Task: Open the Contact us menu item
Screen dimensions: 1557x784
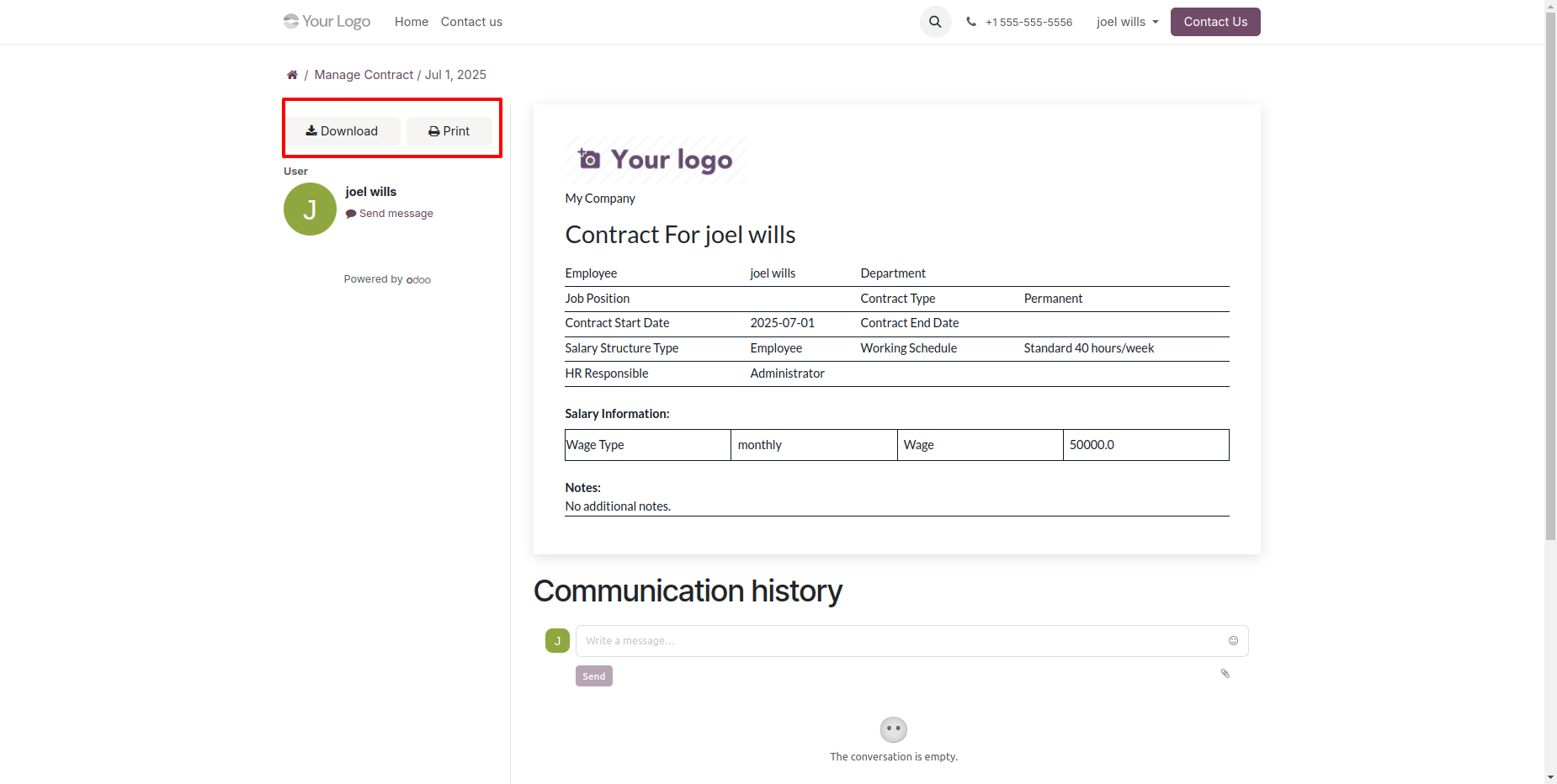Action: click(x=471, y=22)
